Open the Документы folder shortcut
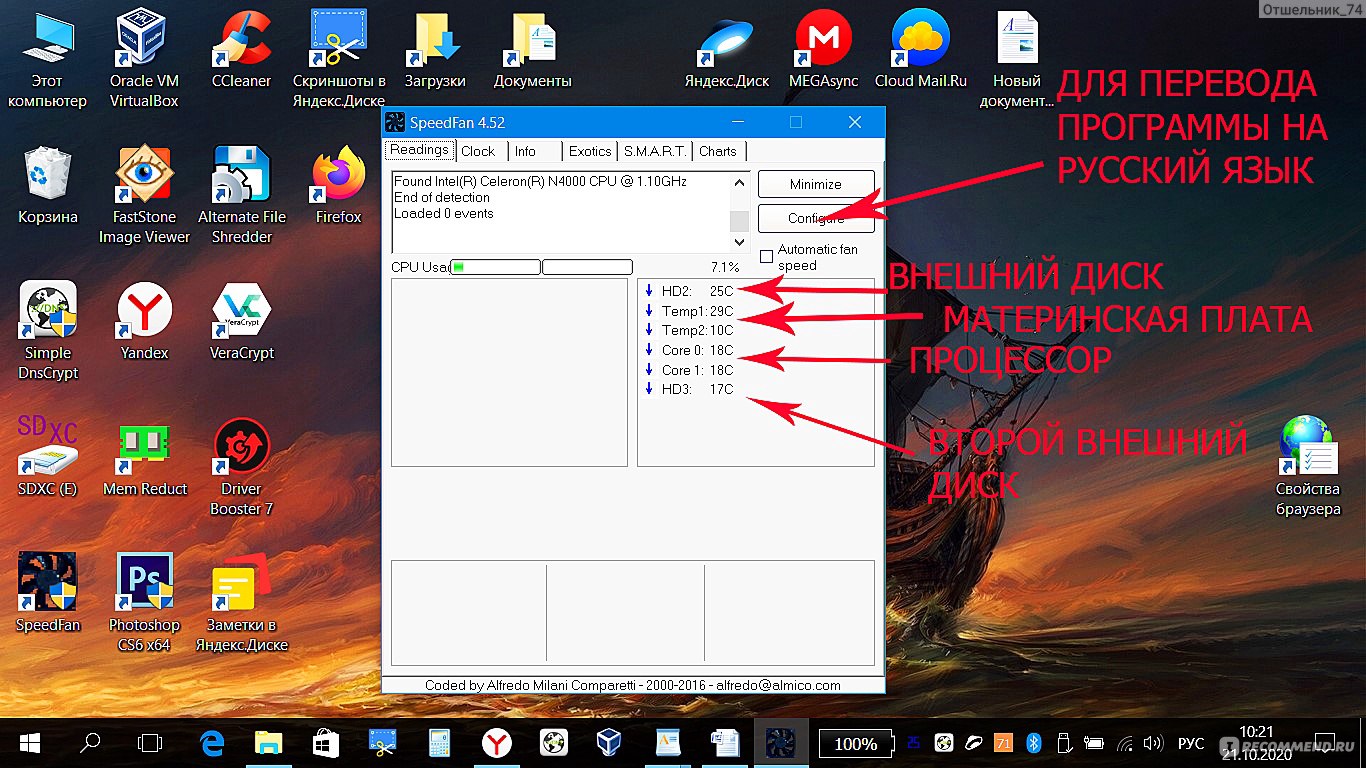The image size is (1366, 768). pos(532,50)
